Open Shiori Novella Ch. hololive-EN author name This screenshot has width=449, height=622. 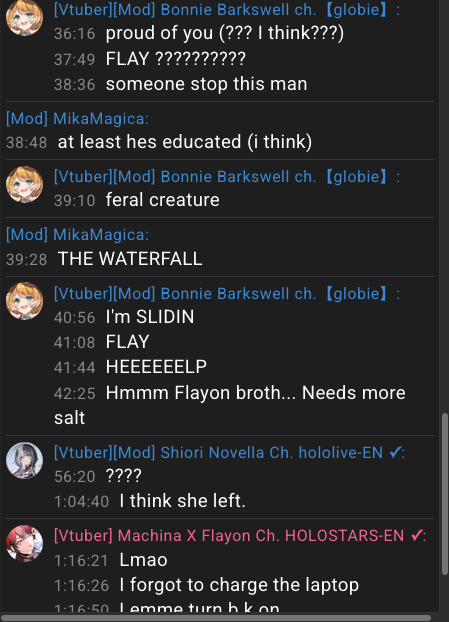pyautogui.click(x=271, y=453)
